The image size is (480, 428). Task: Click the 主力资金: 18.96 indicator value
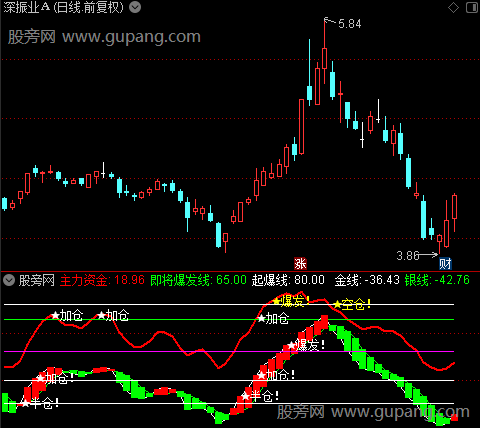(102, 280)
